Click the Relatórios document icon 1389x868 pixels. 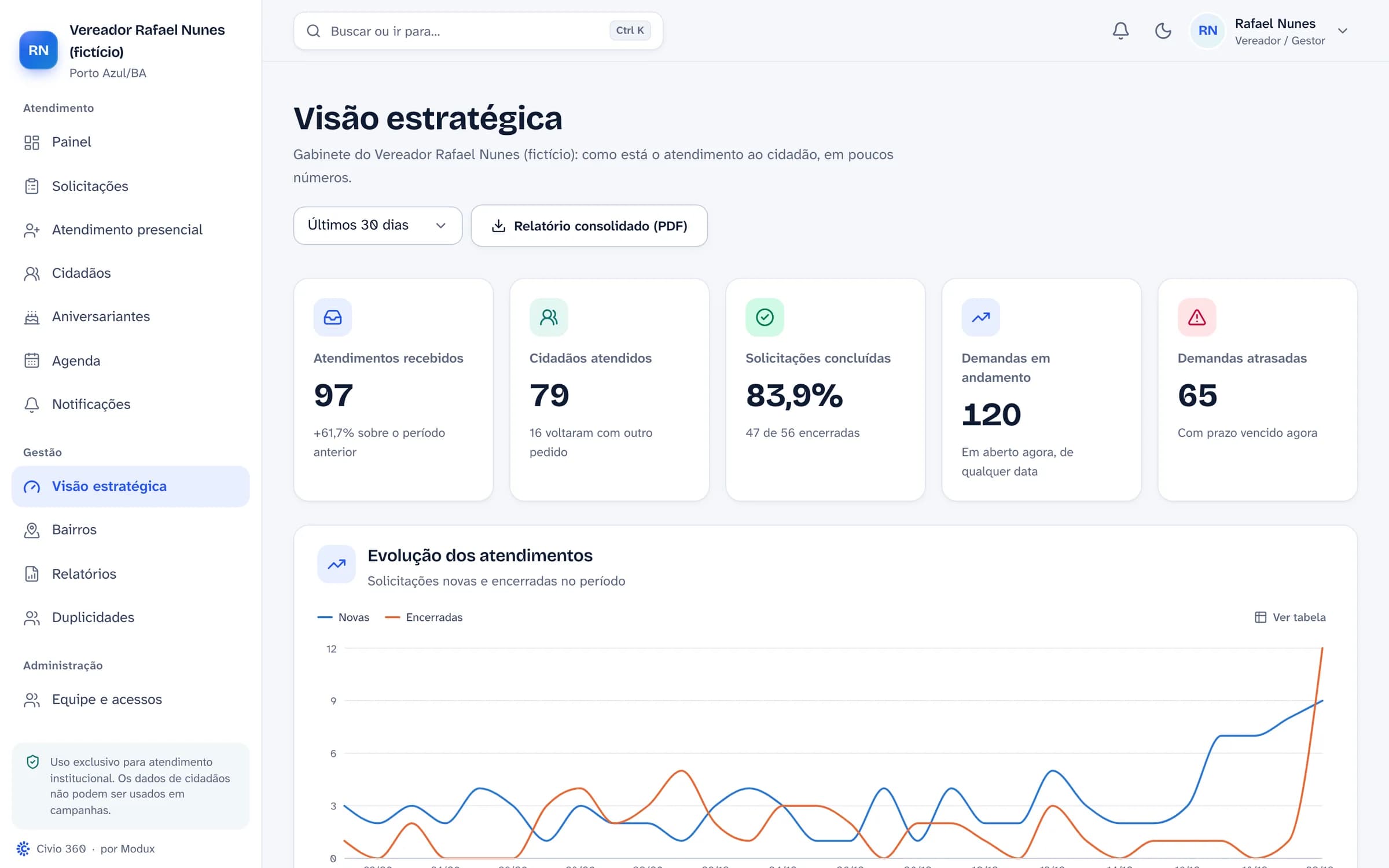[x=32, y=574]
